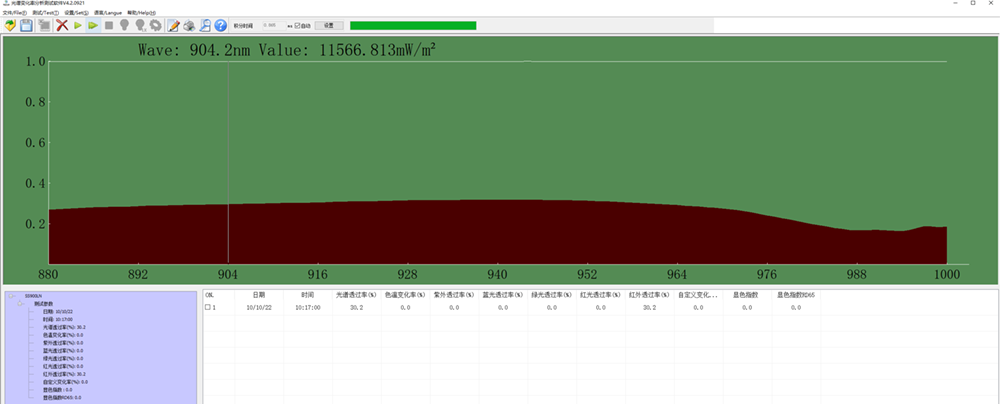This screenshot has height=404, width=1000.
Task: Open the 语言/Langue menu
Action: [108, 13]
